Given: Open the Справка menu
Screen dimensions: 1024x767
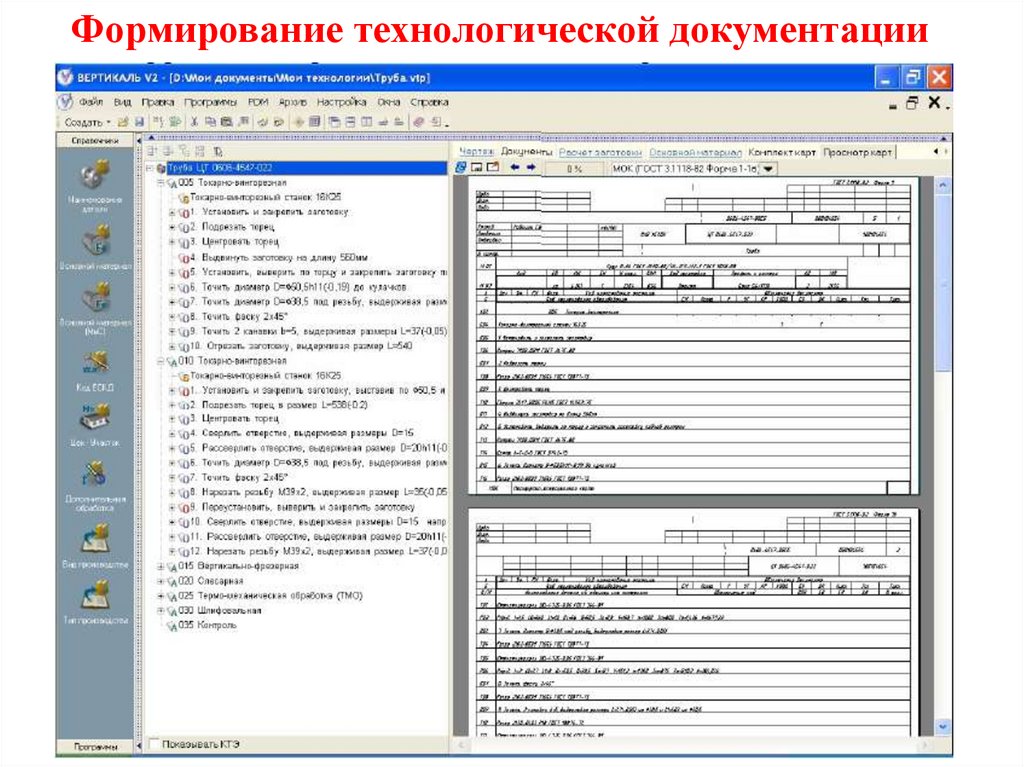Looking at the screenshot, I should [x=429, y=102].
